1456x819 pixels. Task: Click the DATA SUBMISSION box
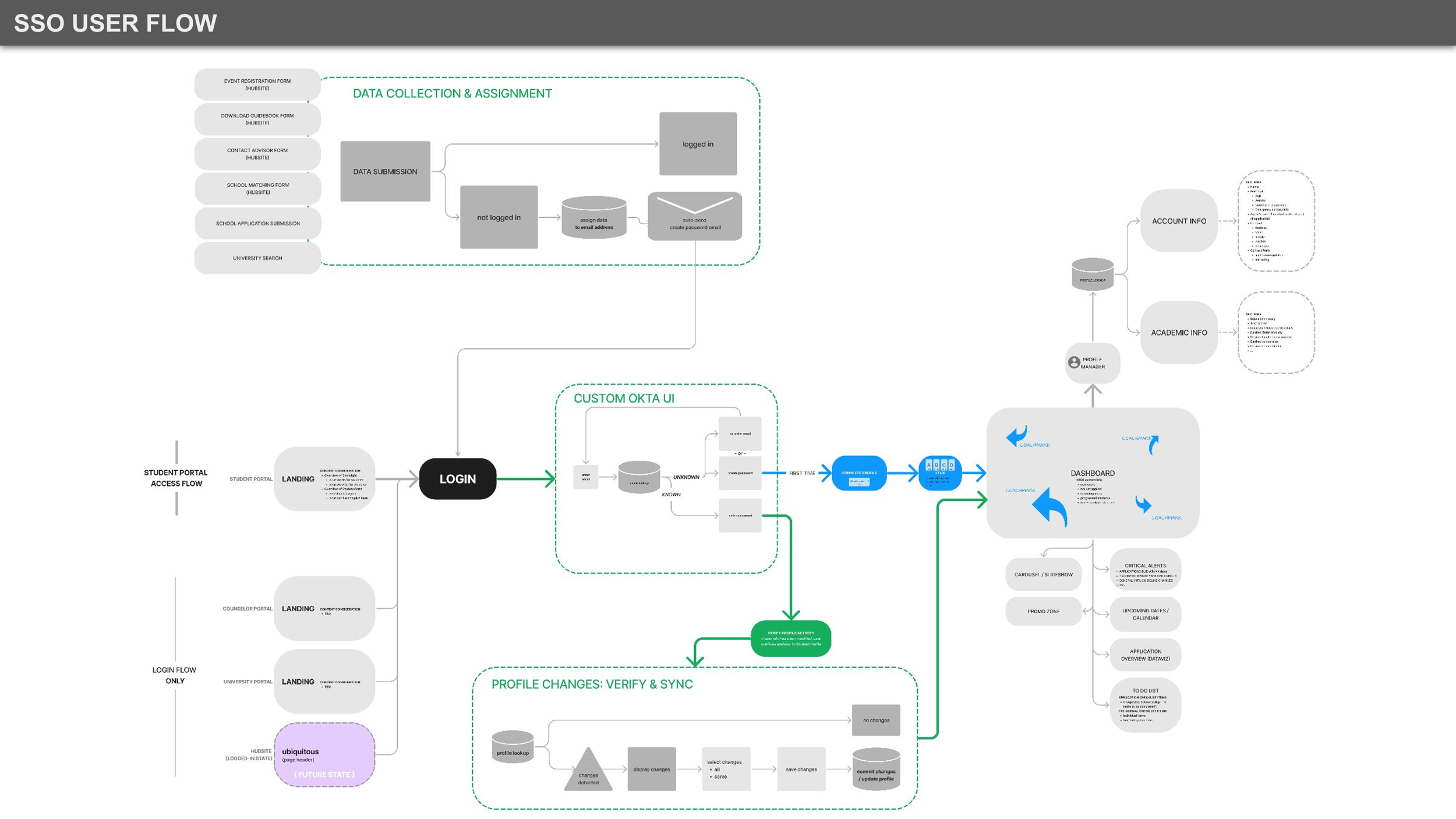[386, 171]
